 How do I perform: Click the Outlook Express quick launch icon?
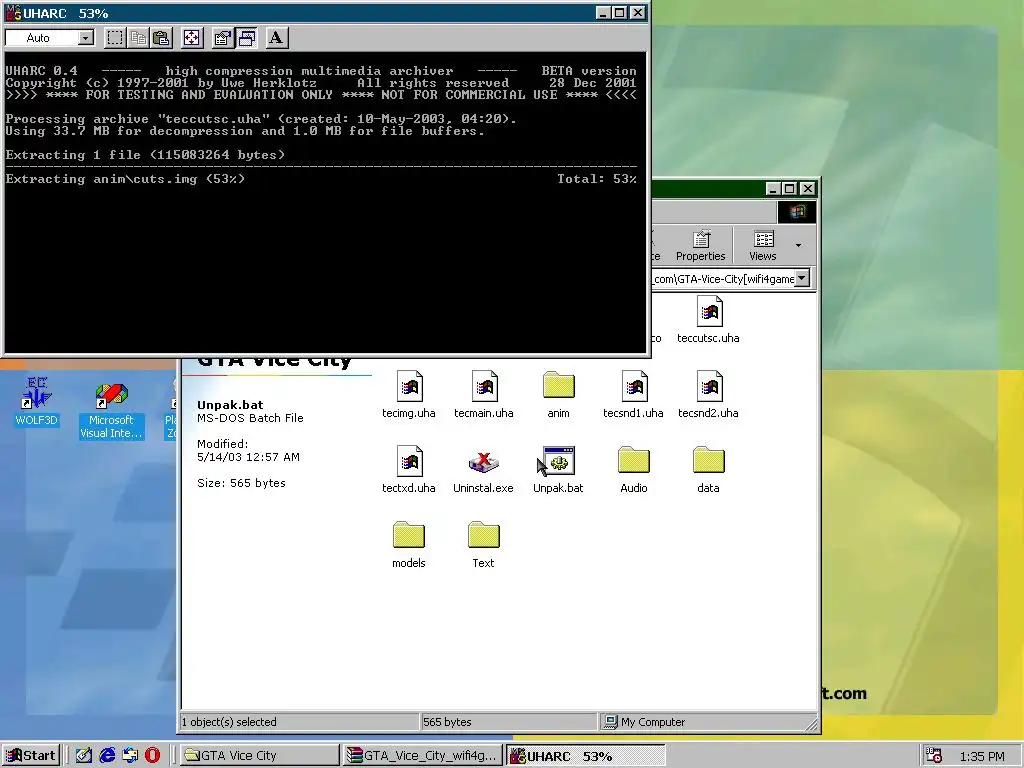coord(130,756)
